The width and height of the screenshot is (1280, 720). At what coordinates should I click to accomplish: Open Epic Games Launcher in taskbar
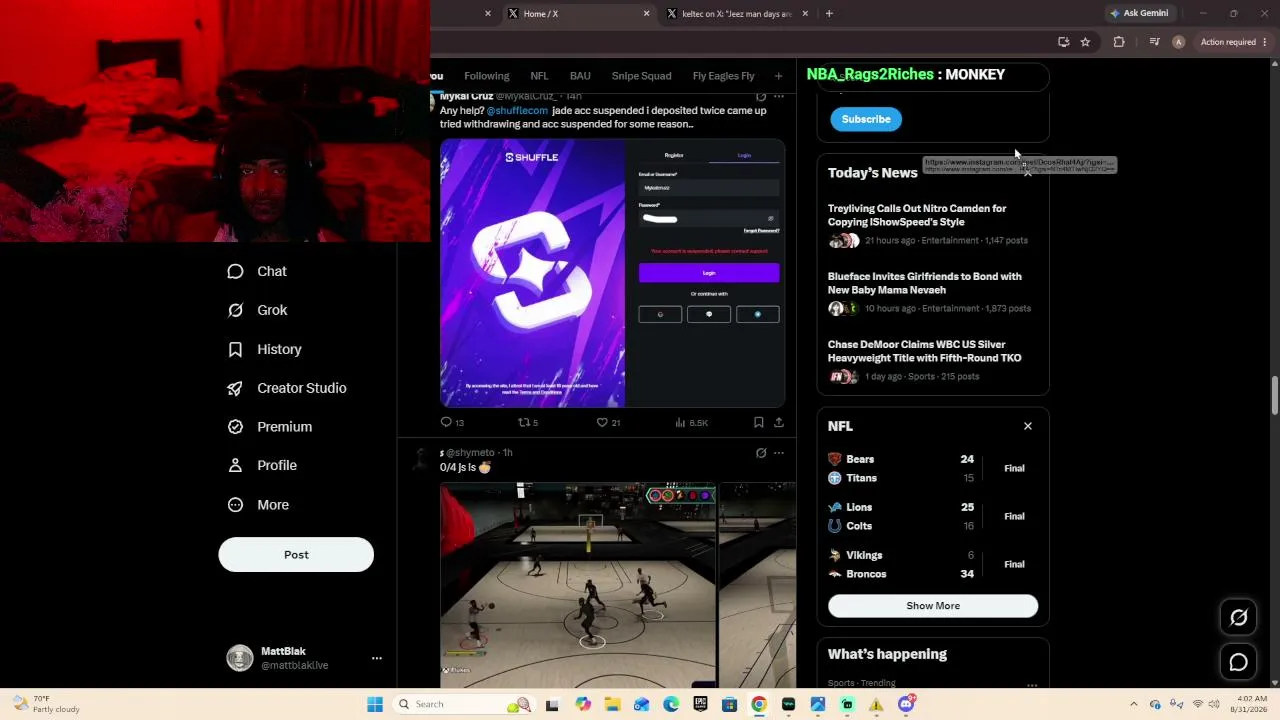click(x=700, y=704)
